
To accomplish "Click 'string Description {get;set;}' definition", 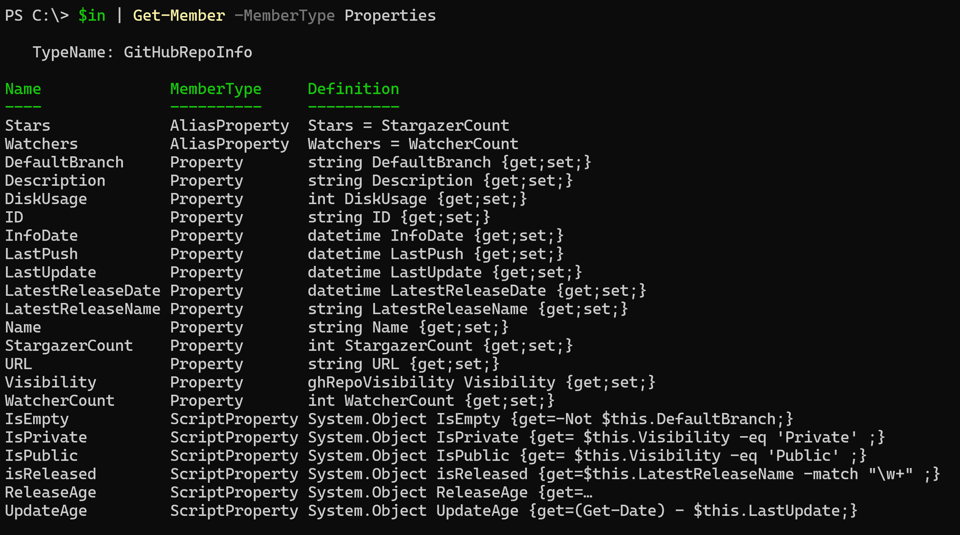I will pos(440,181).
